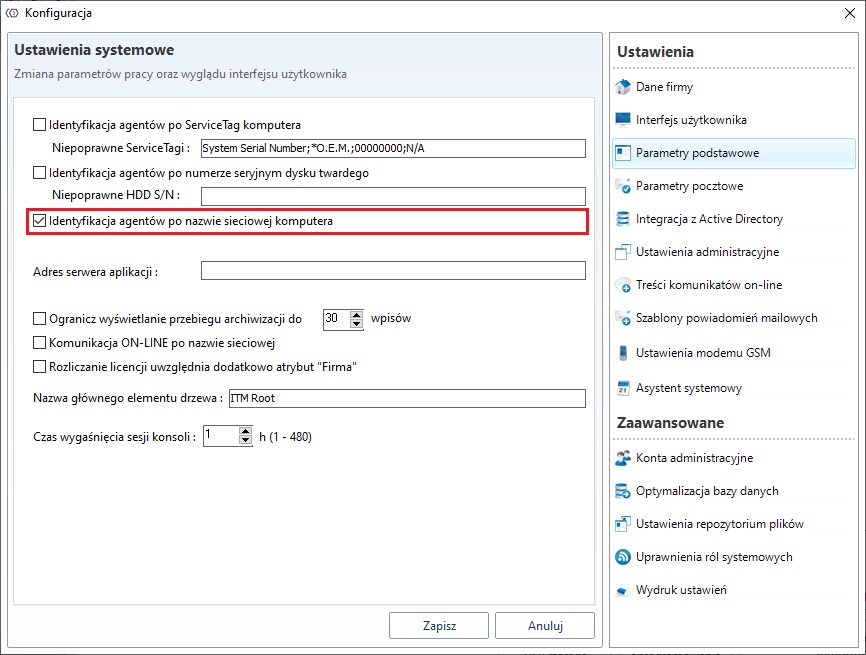Select Szablony powiadomień mailowych section
The image size is (866, 655).
pos(726,318)
